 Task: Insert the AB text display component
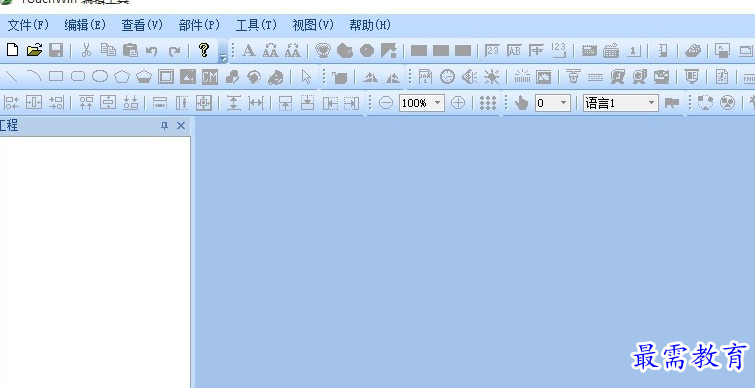click(x=514, y=51)
